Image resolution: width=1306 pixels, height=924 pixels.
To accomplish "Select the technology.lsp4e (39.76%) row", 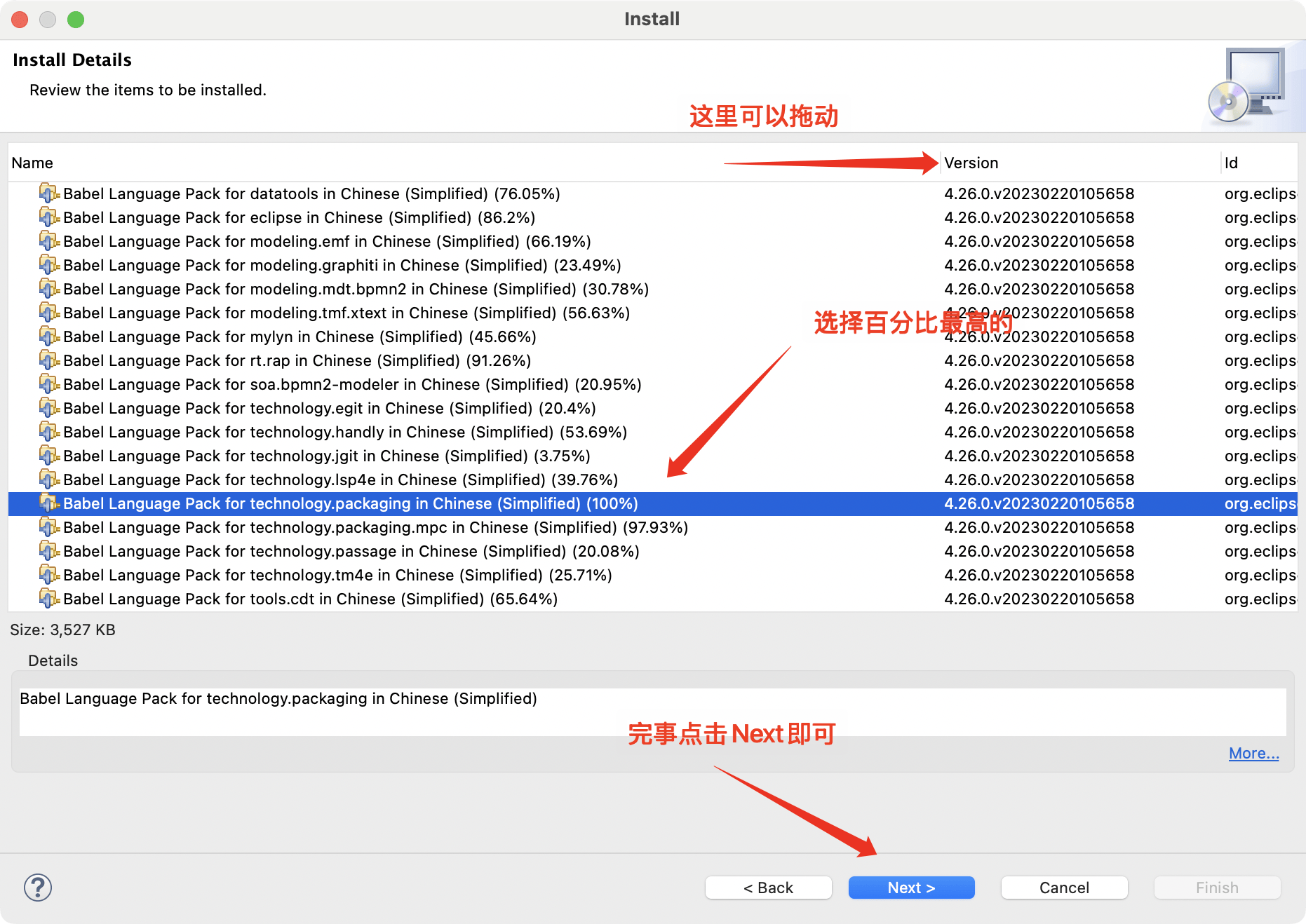I will (653, 480).
